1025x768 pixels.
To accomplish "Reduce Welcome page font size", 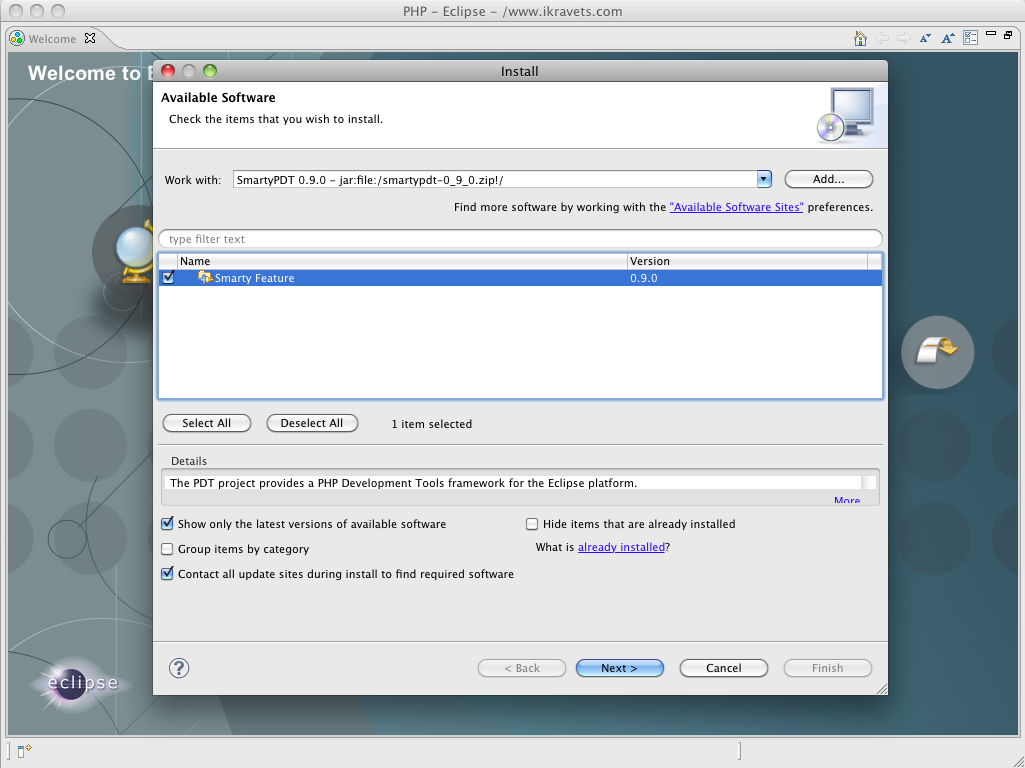I will tap(925, 39).
